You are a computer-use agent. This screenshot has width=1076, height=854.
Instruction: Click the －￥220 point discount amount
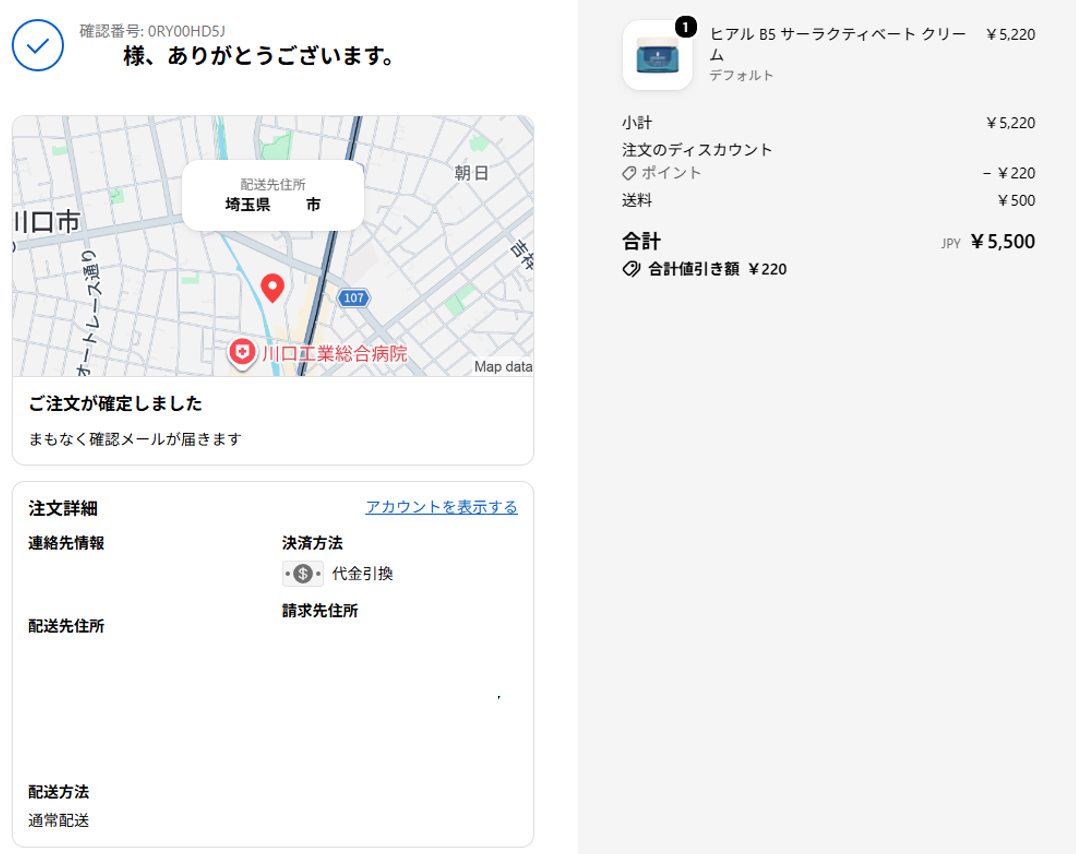(x=1009, y=173)
